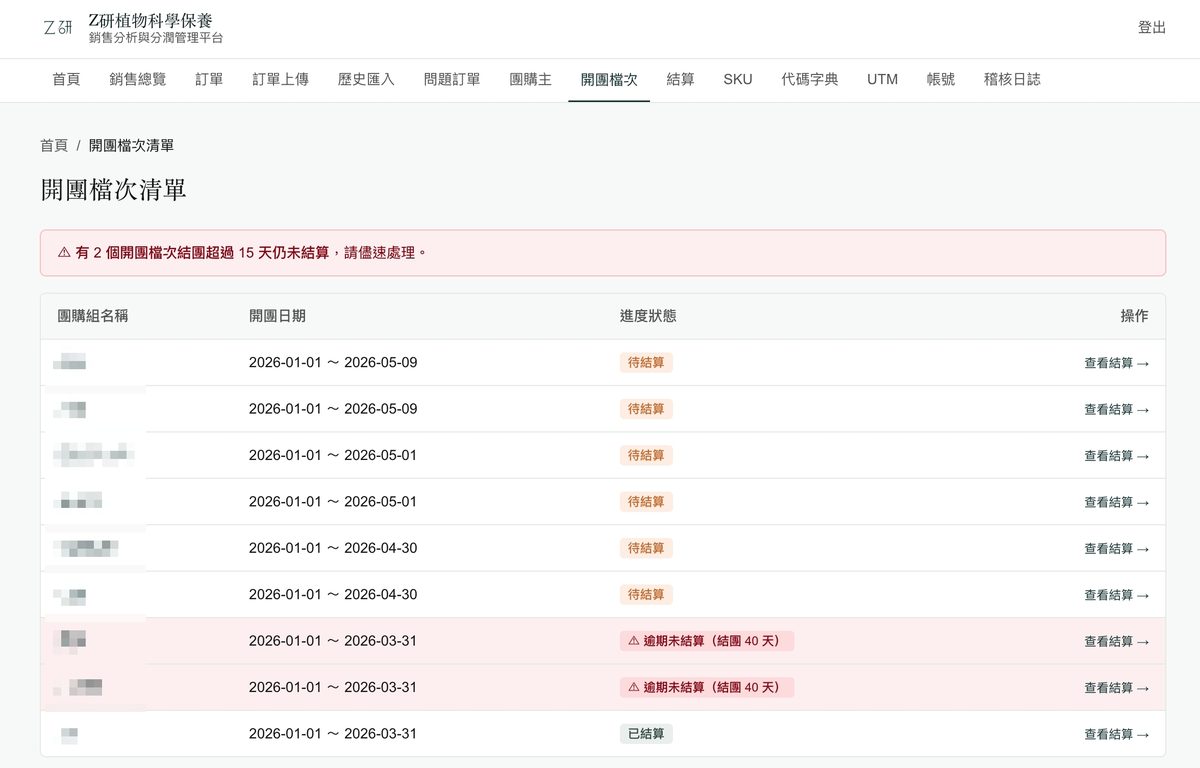This screenshot has width=1200, height=768.
Task: Click second 2026-01-01 ～ 2026-05-01 date cell
Action: coord(333,502)
